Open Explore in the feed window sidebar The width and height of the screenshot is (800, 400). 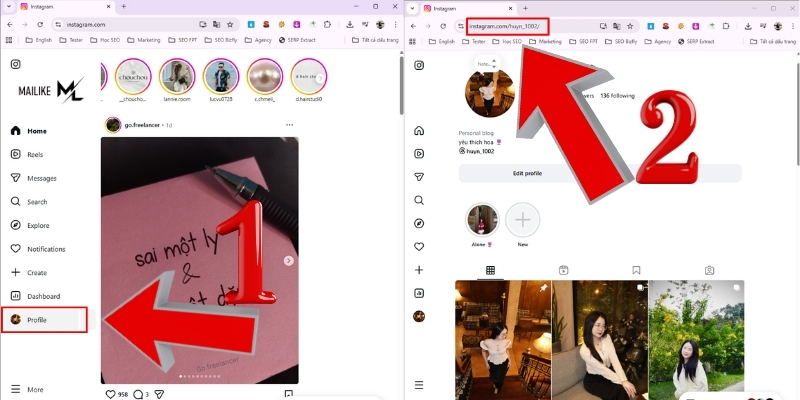pyautogui.click(x=30, y=226)
